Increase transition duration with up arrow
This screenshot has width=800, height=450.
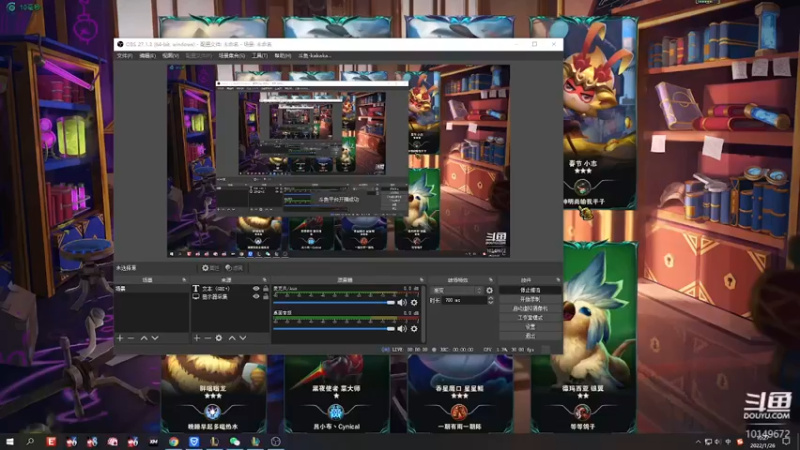(x=490, y=298)
